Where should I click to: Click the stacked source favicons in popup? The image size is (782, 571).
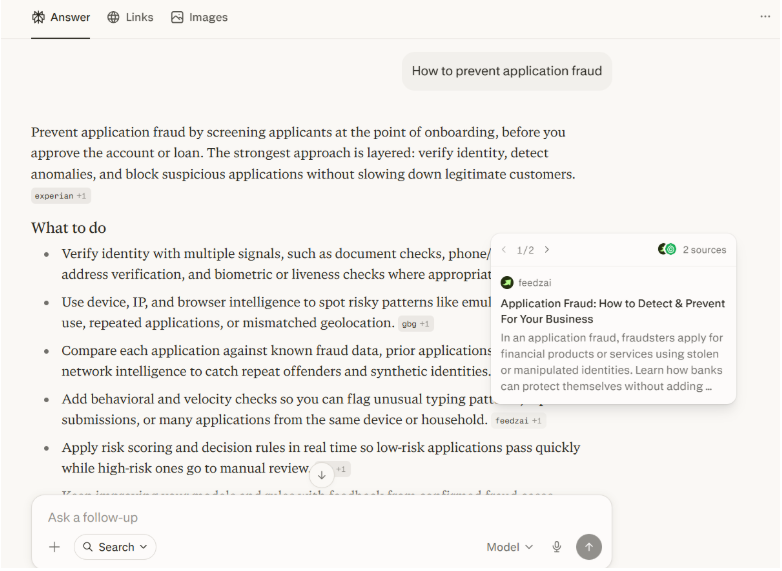point(667,249)
